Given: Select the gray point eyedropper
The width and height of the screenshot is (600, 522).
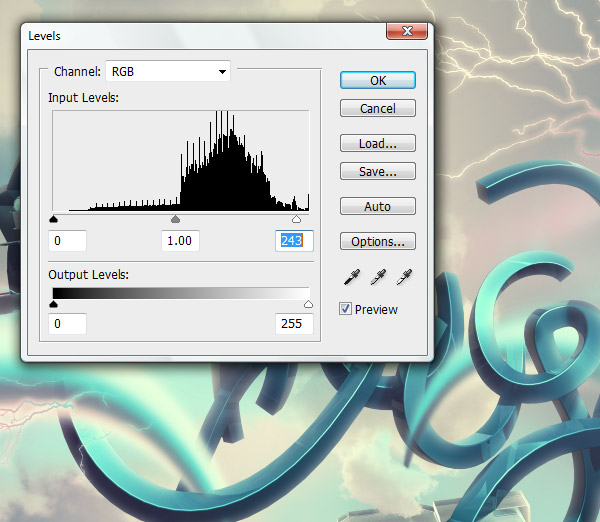Looking at the screenshot, I should pos(378,277).
